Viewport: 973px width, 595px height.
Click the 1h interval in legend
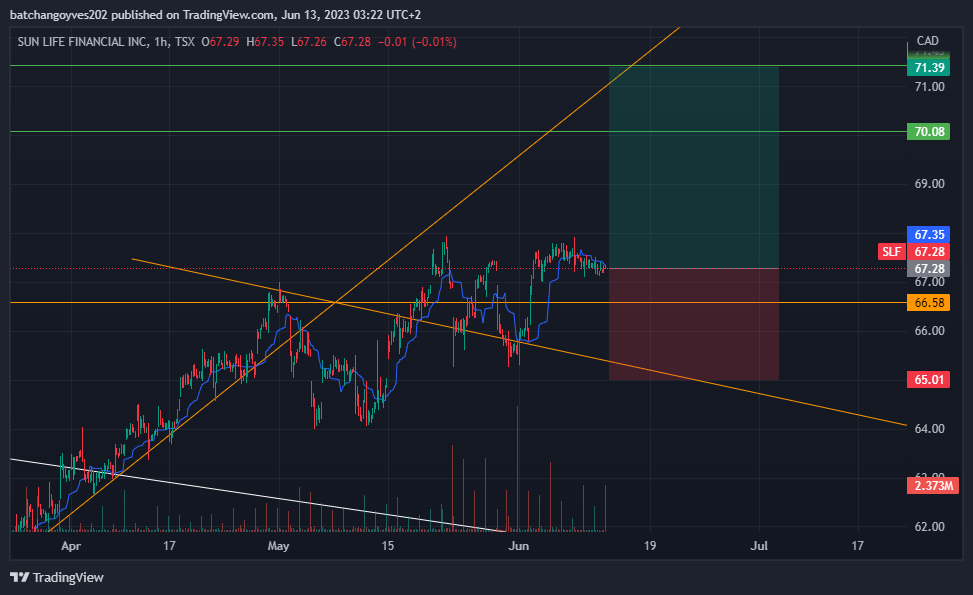pos(161,42)
